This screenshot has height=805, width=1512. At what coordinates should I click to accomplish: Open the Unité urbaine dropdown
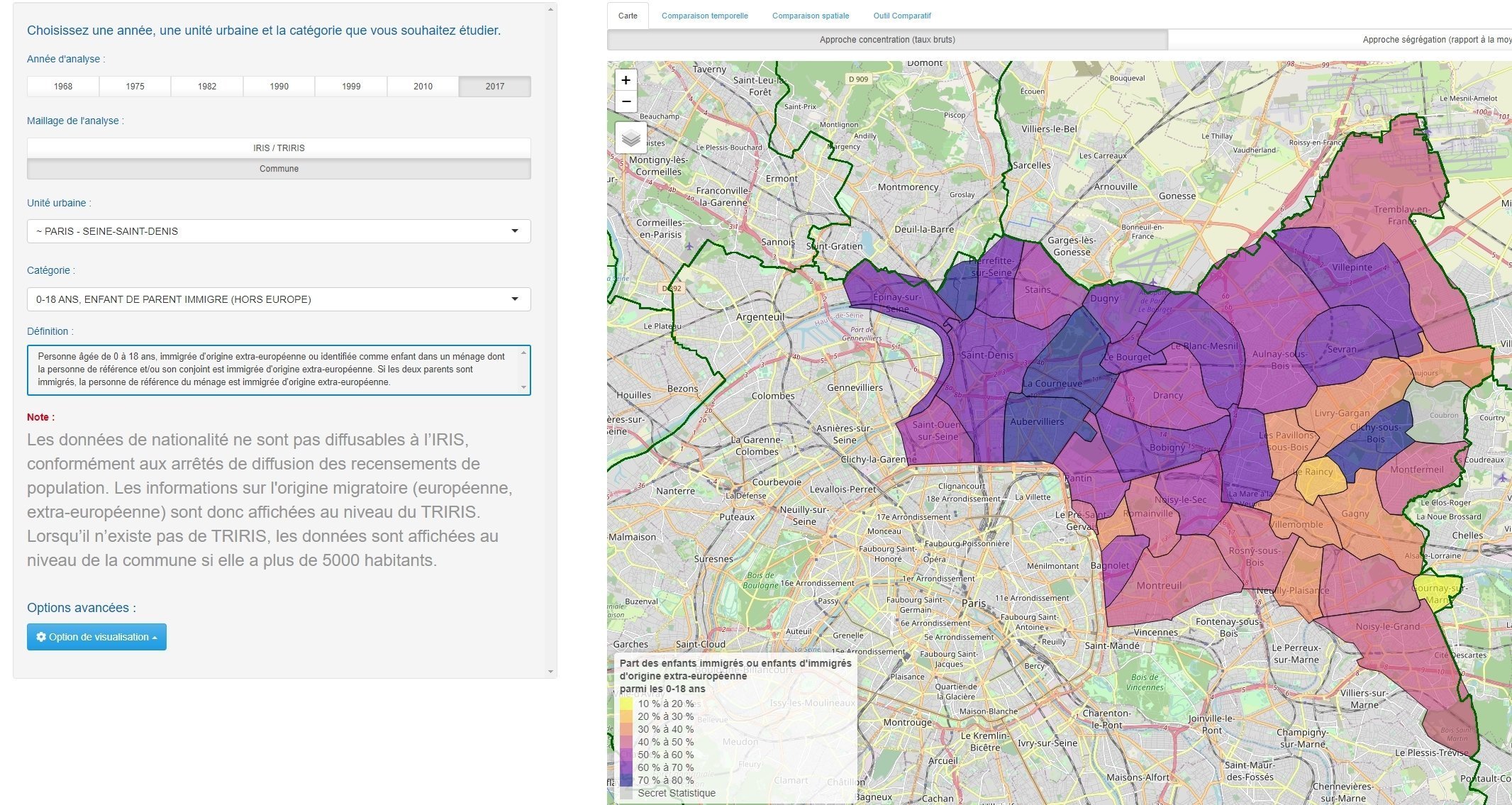[x=279, y=231]
